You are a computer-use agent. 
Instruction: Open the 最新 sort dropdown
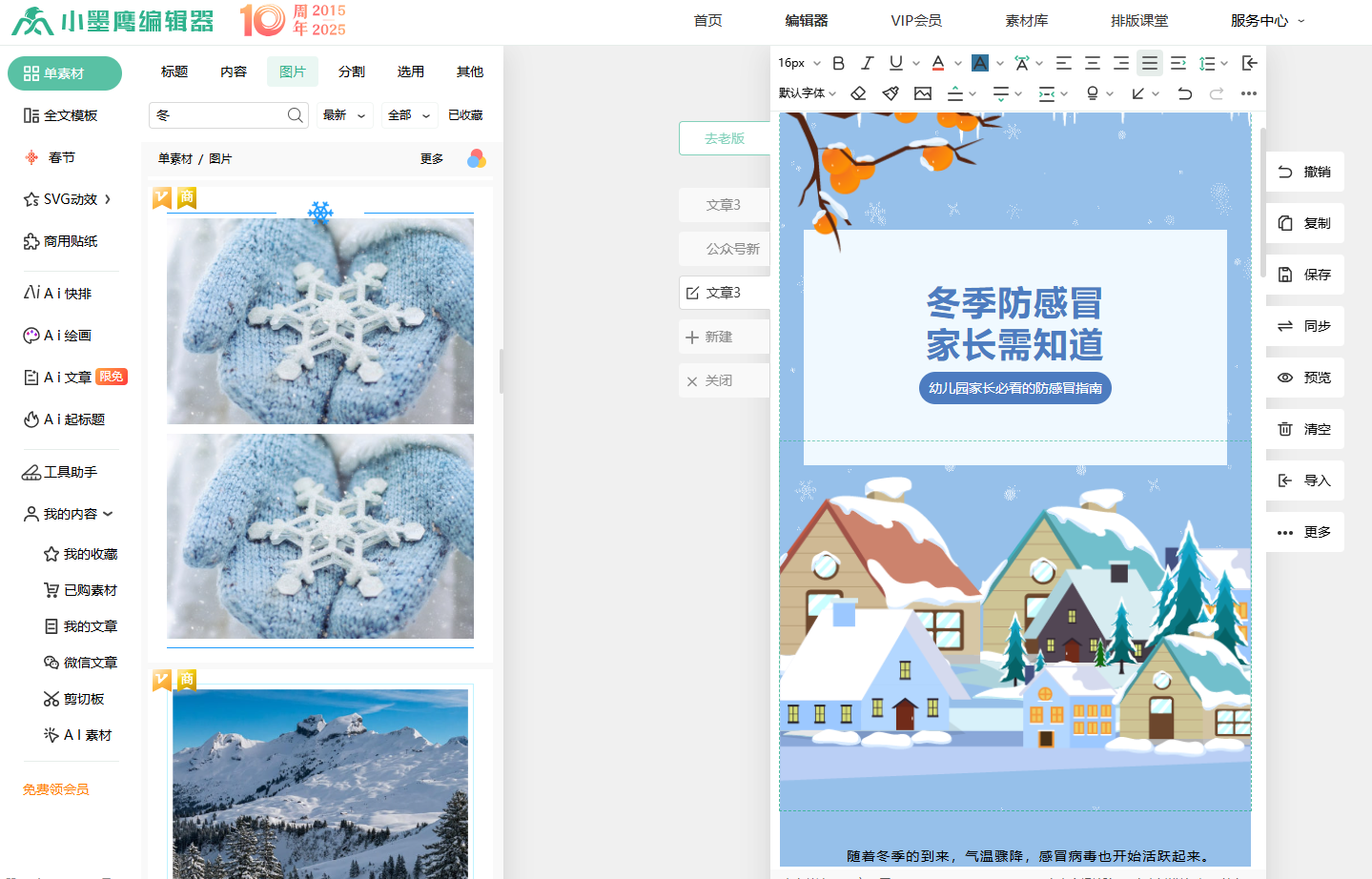click(x=344, y=115)
